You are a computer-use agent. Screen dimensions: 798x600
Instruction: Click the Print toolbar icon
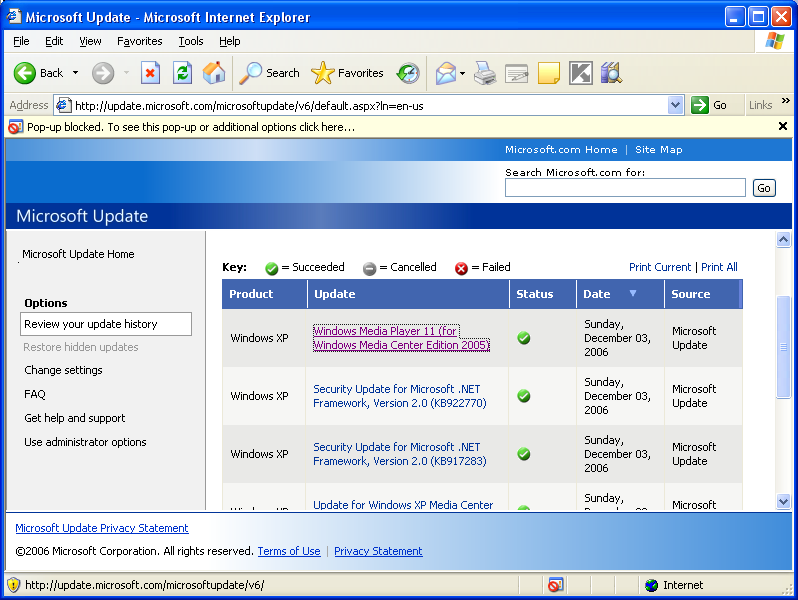tap(485, 73)
